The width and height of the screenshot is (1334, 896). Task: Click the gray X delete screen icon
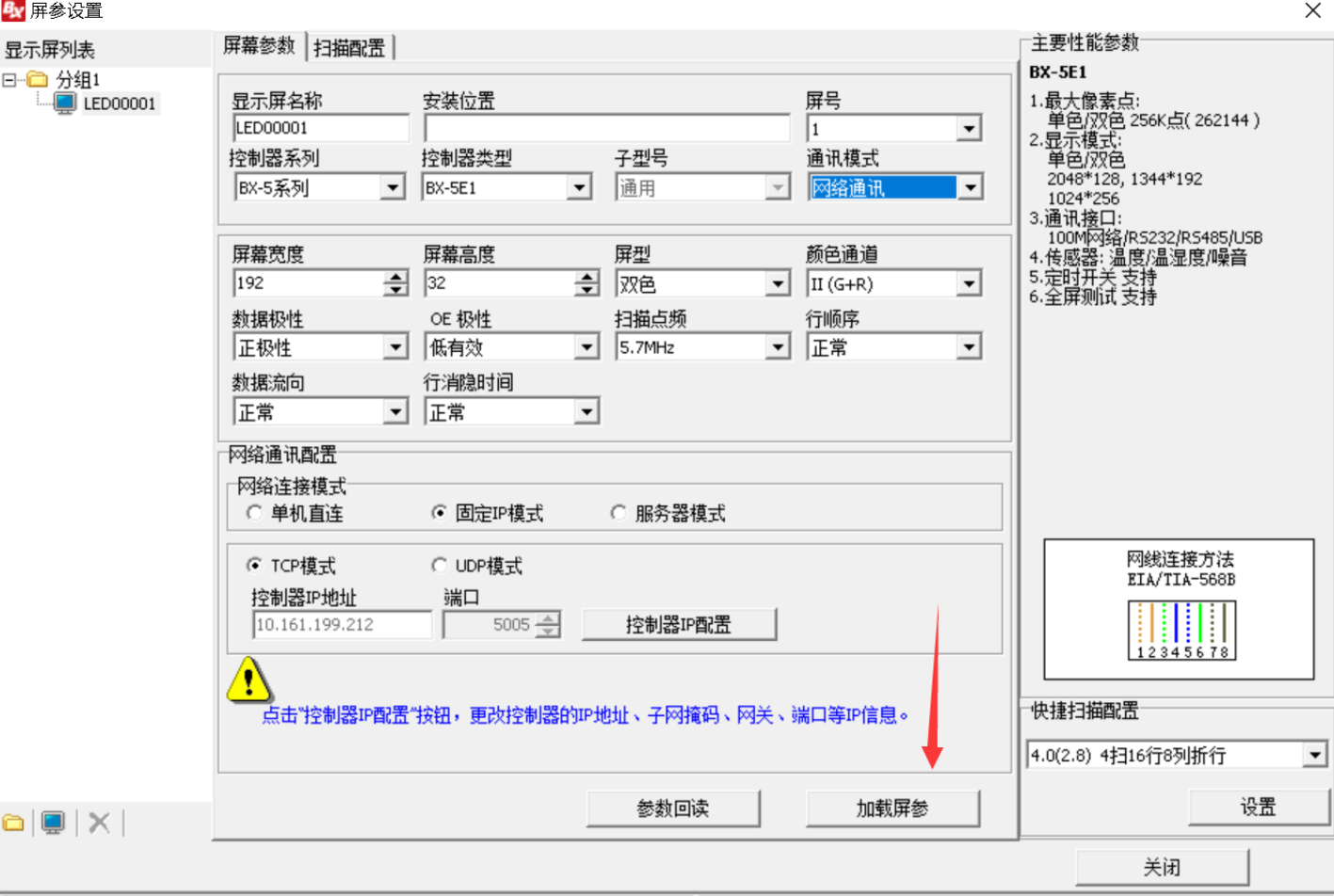99,823
